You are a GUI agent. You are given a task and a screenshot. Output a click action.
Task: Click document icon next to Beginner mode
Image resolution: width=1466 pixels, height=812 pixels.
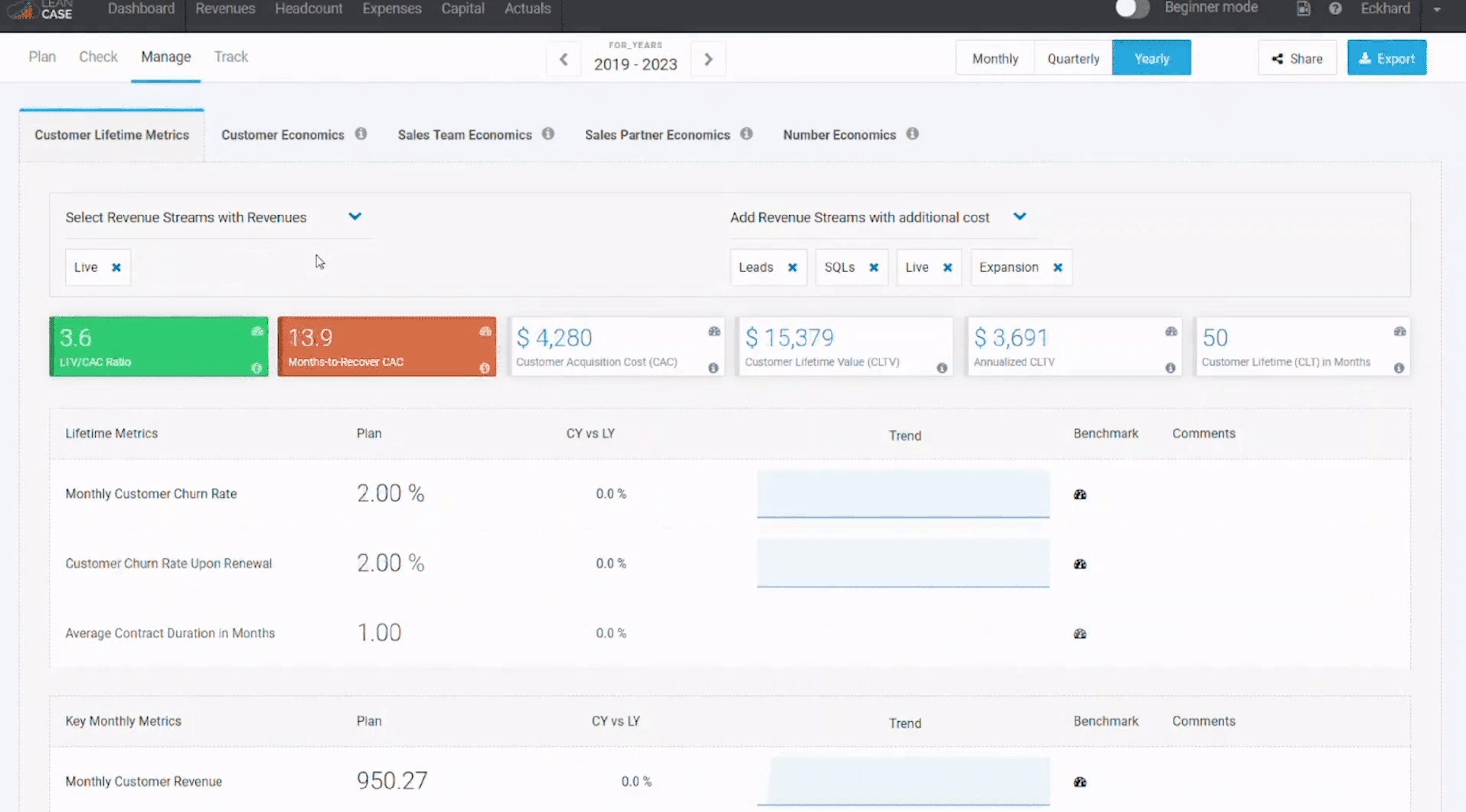[x=1303, y=8]
